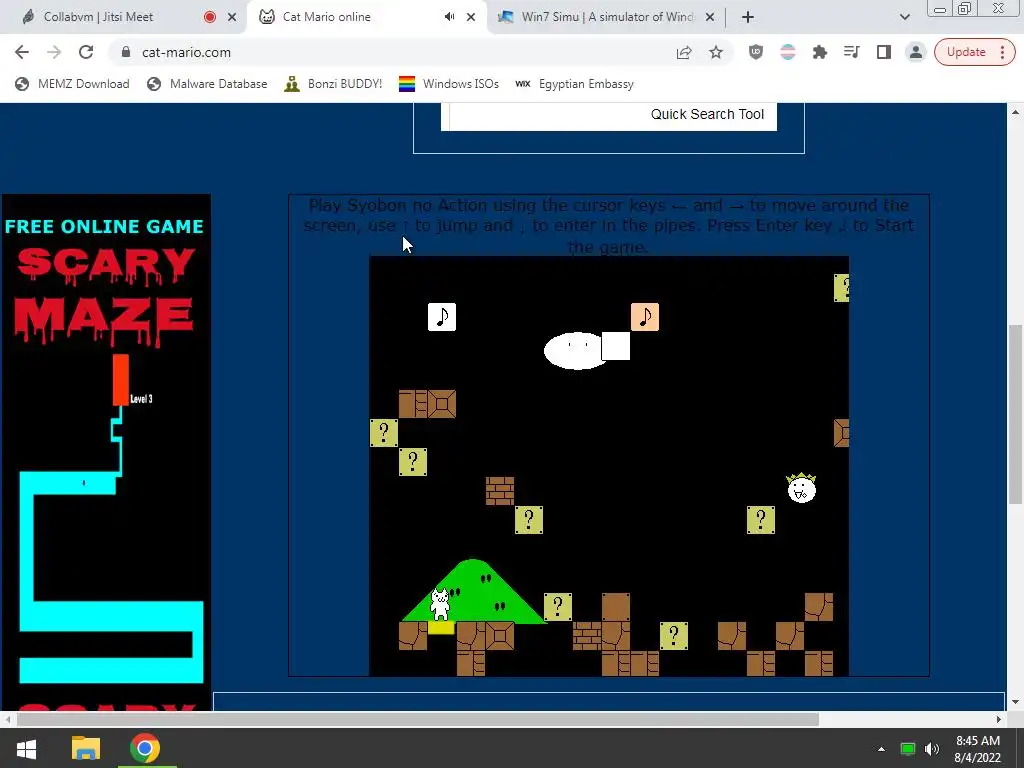
Task: Open the Scary Maze game advertisement
Action: (x=106, y=451)
